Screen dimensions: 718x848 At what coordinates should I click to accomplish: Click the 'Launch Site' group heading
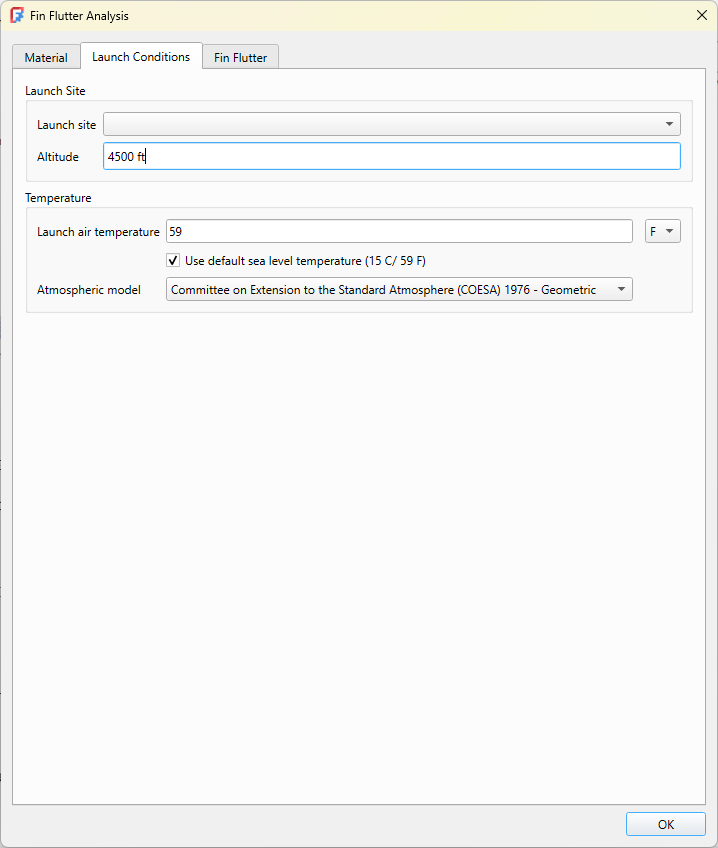point(55,91)
